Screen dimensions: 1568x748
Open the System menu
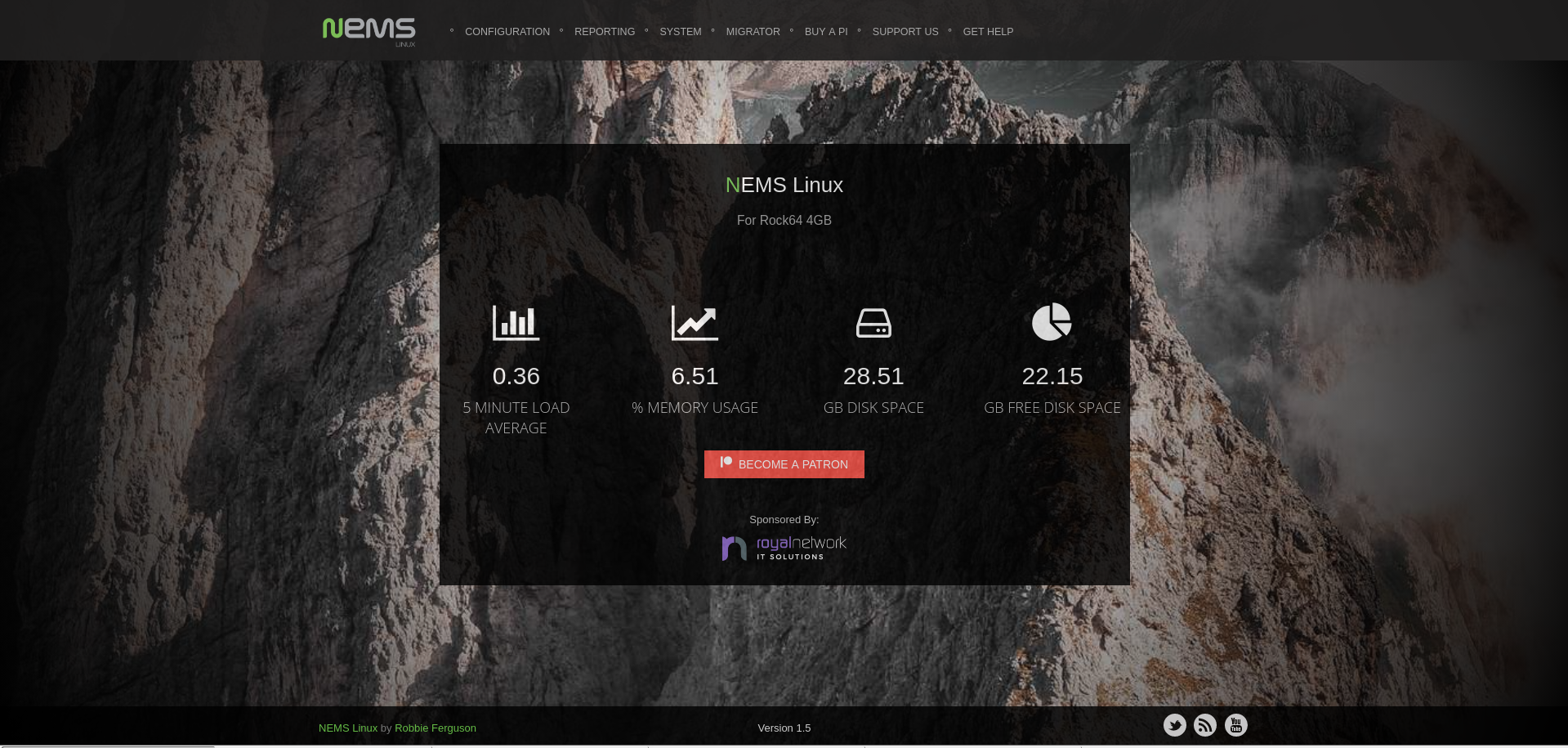(681, 32)
